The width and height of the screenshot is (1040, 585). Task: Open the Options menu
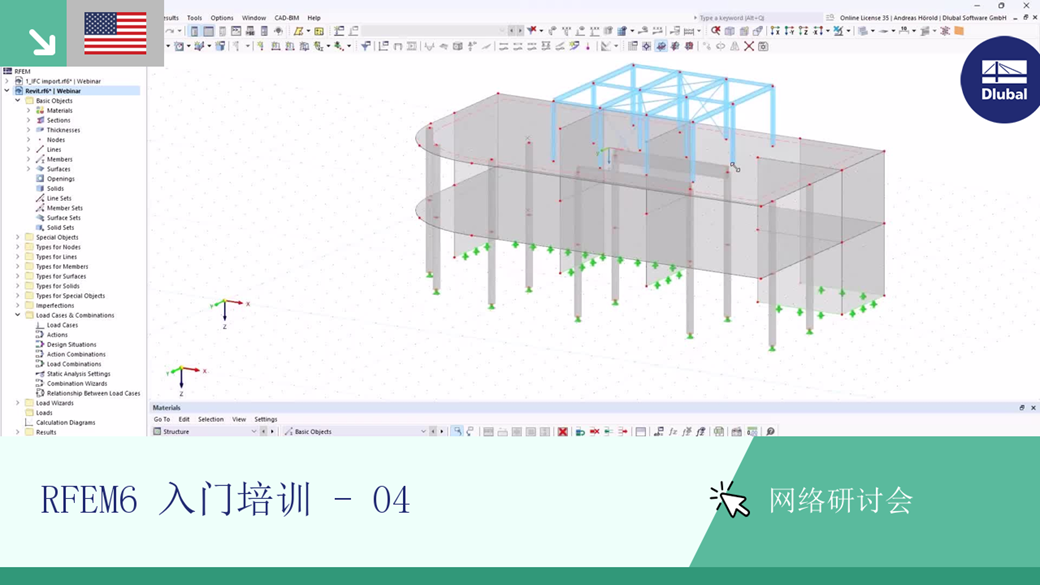coord(222,18)
